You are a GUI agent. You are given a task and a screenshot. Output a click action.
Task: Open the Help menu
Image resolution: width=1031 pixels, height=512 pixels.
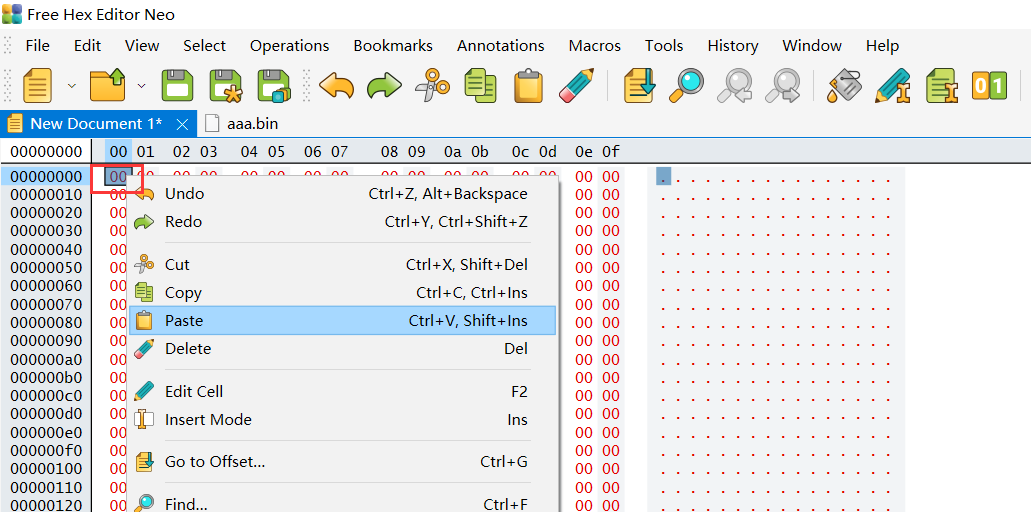(882, 45)
